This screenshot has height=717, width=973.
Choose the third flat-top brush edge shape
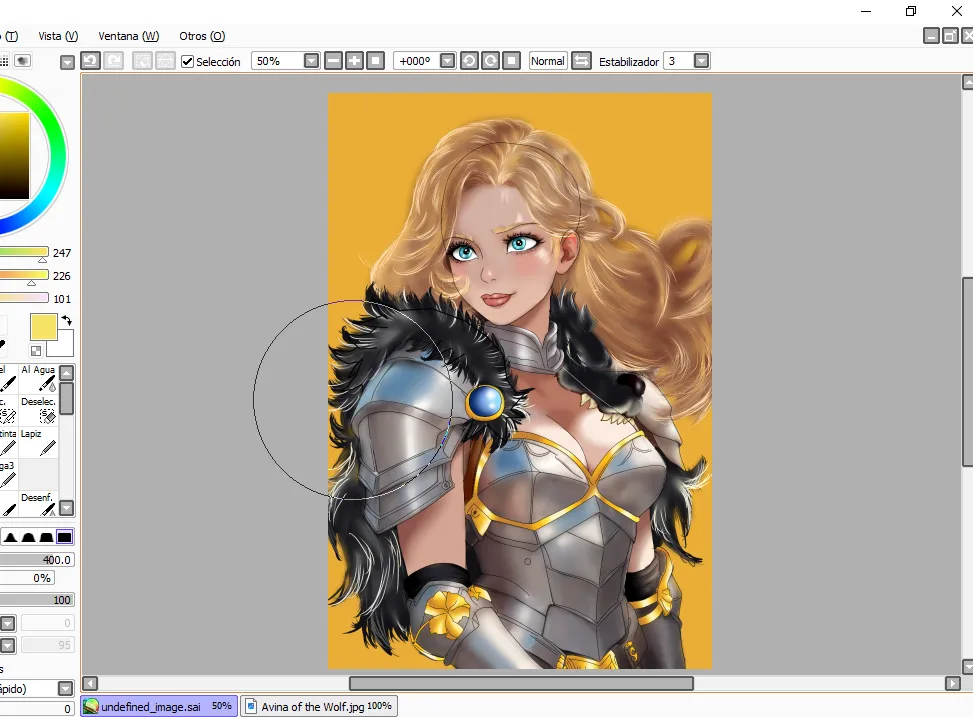(x=47, y=537)
